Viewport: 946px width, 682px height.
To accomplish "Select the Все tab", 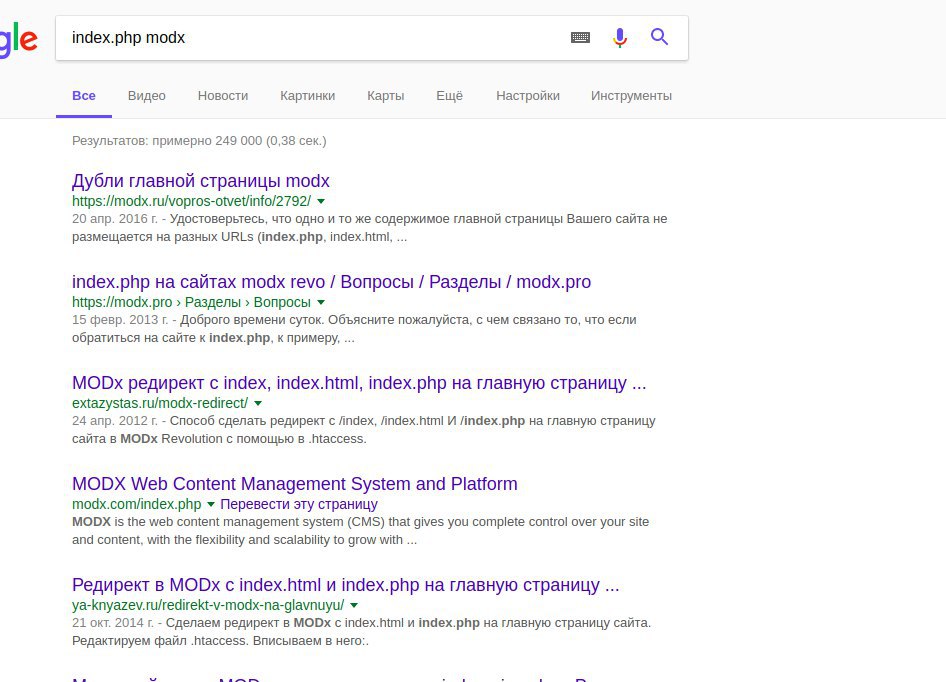I will pyautogui.click(x=84, y=95).
